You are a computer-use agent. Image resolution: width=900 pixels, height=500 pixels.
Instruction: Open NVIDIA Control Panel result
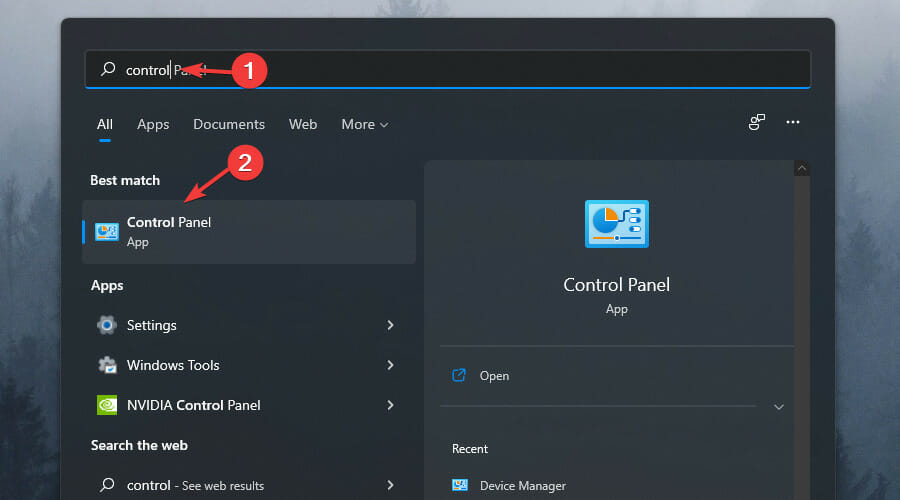tap(249, 405)
